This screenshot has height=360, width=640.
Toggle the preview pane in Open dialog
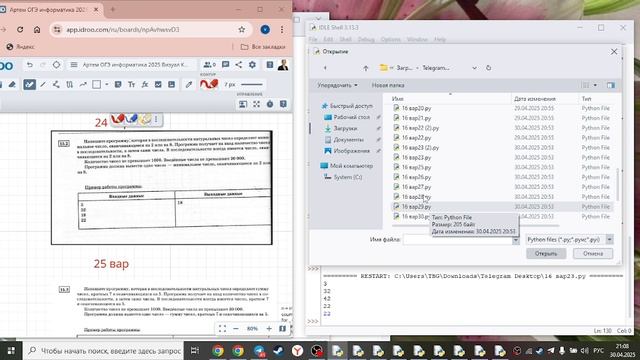611,85
